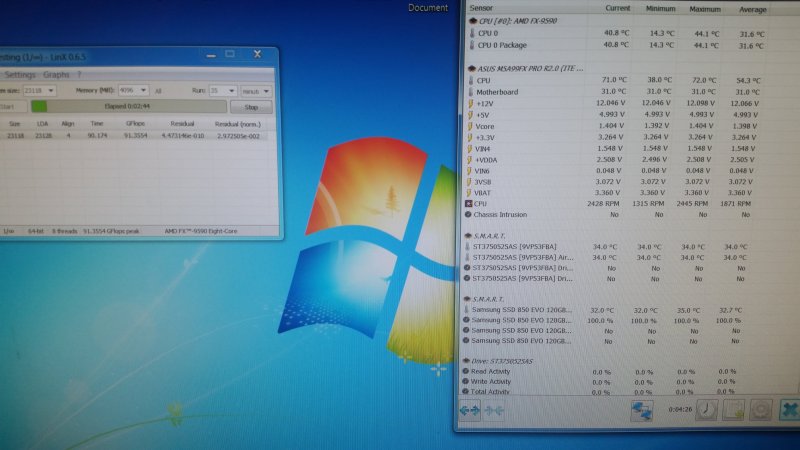Click the Current column header

tap(617, 9)
